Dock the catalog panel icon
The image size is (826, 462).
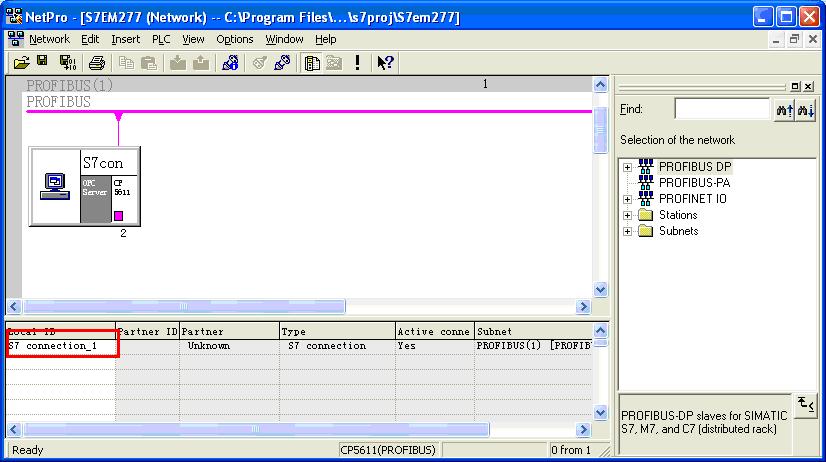795,86
